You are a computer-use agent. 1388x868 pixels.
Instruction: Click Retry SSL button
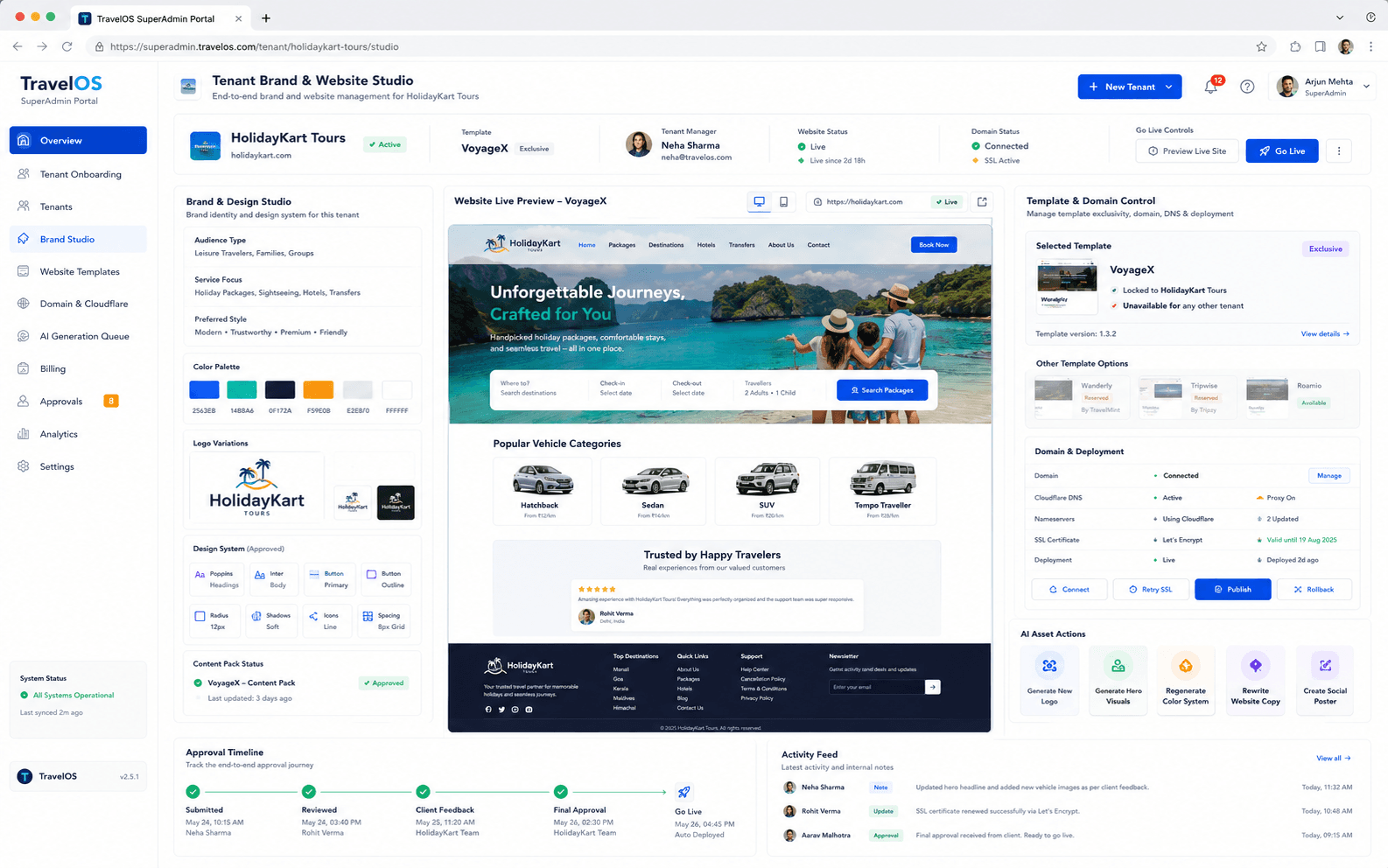[x=1150, y=590]
